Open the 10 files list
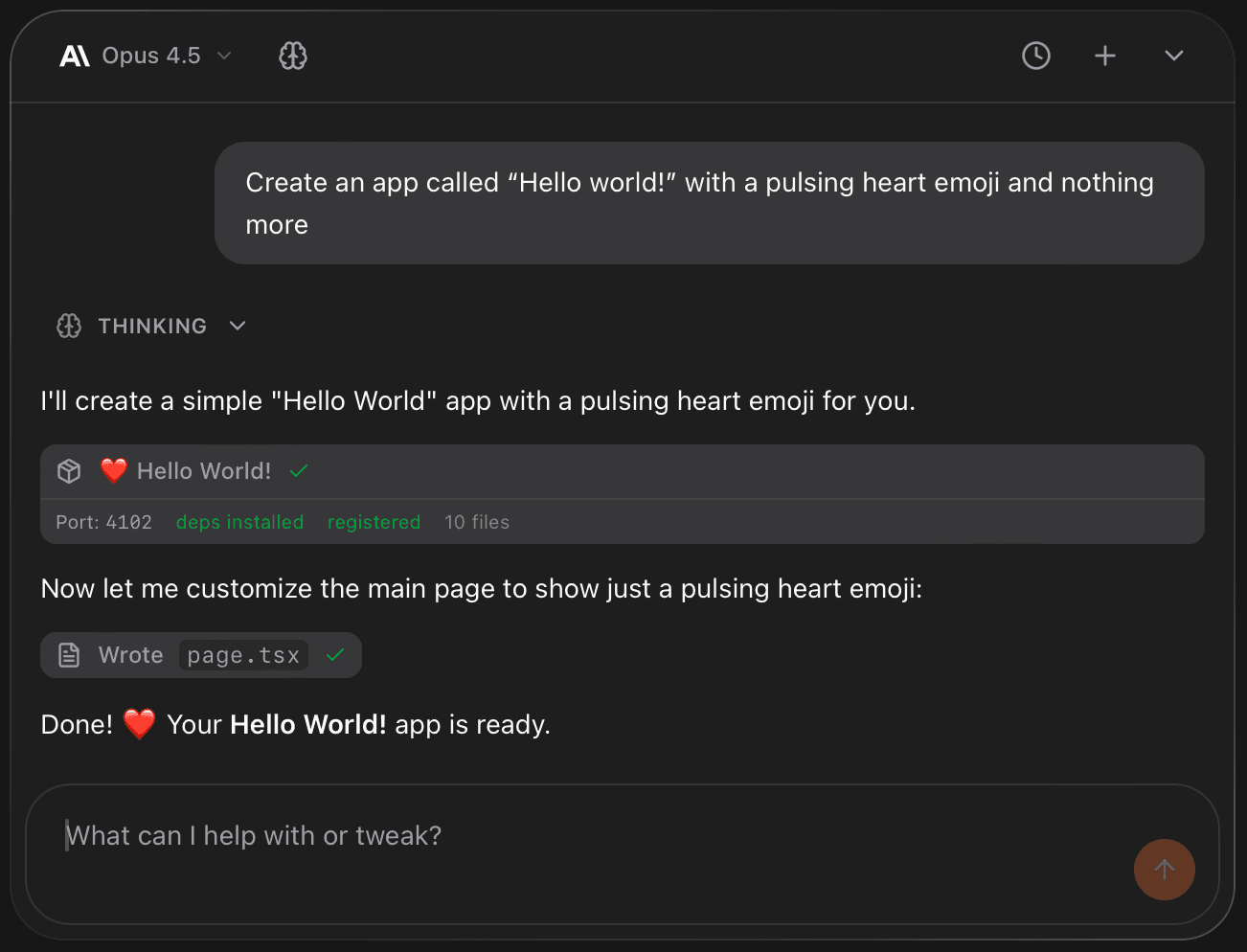The image size is (1247, 952). [476, 522]
